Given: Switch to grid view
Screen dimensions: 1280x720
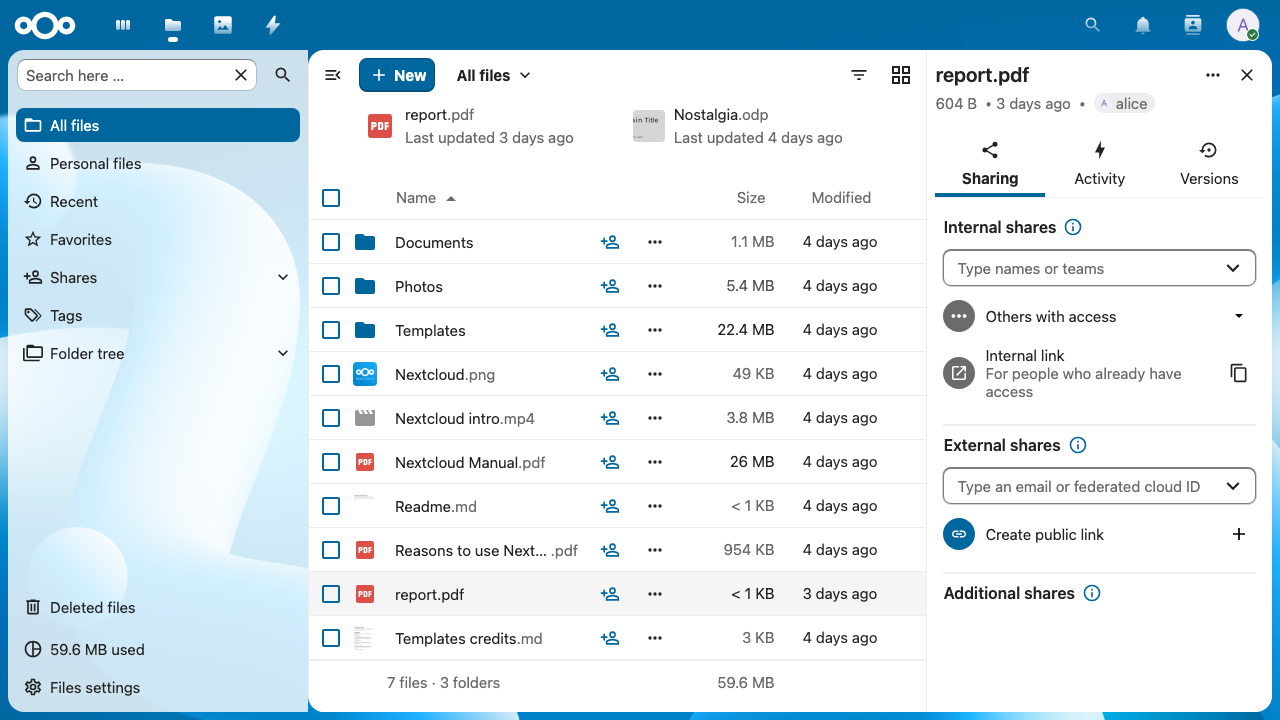Looking at the screenshot, I should 901,75.
